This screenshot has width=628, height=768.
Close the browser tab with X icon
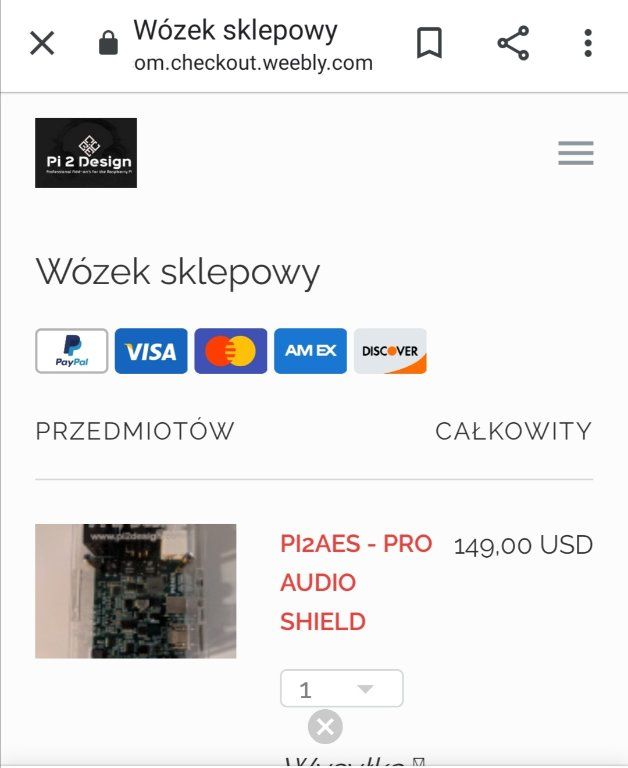click(42, 43)
